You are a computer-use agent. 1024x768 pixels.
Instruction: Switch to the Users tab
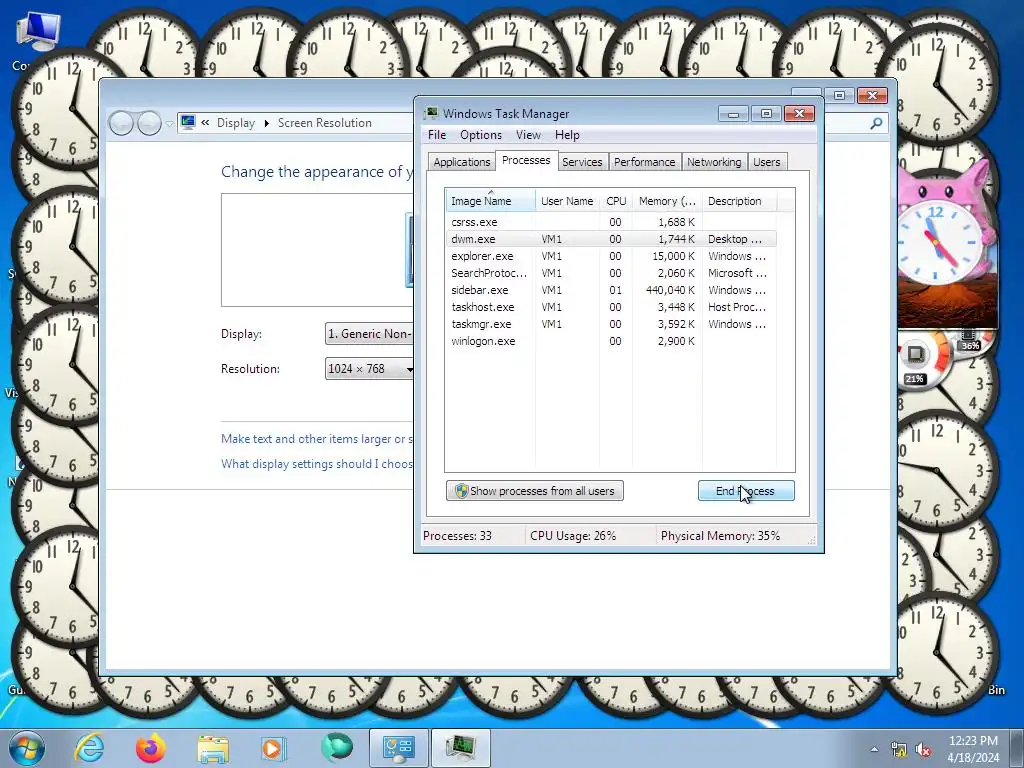coord(767,162)
